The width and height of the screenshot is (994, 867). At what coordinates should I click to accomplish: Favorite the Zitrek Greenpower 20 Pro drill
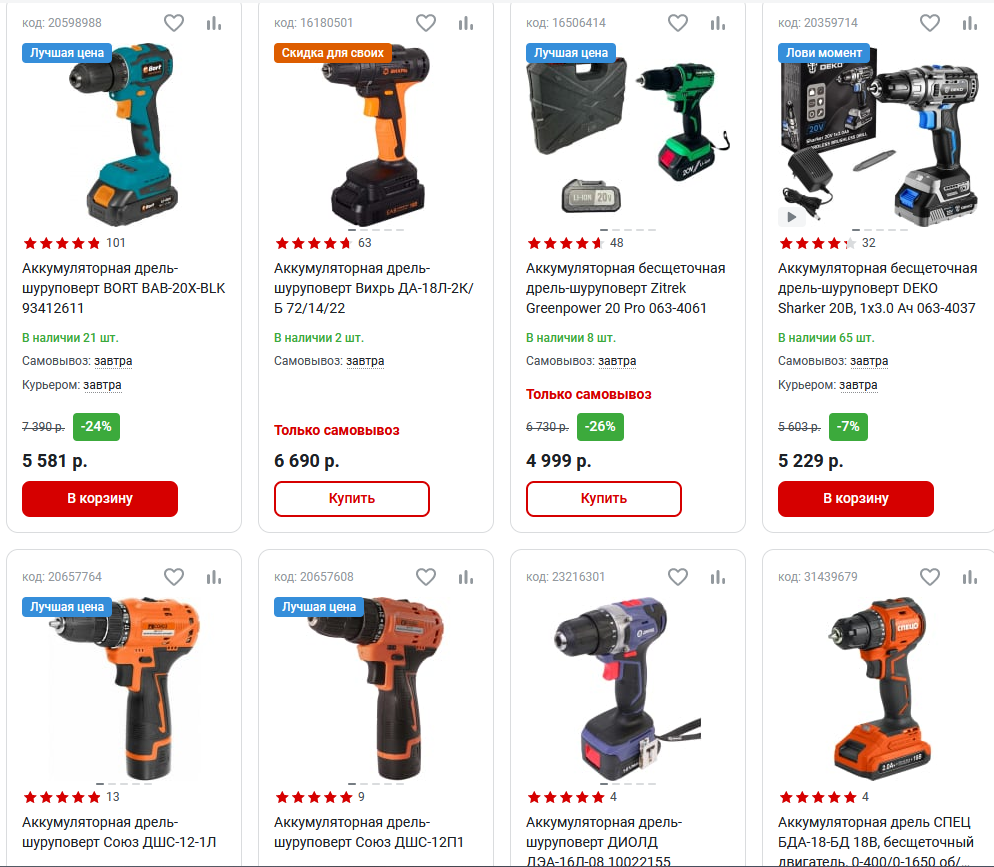tap(678, 23)
